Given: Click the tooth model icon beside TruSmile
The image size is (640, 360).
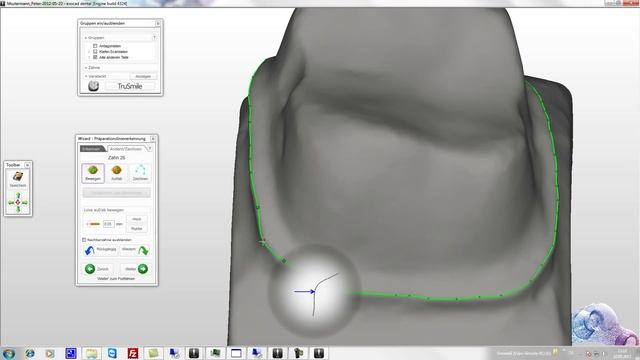Looking at the screenshot, I should 93,86.
